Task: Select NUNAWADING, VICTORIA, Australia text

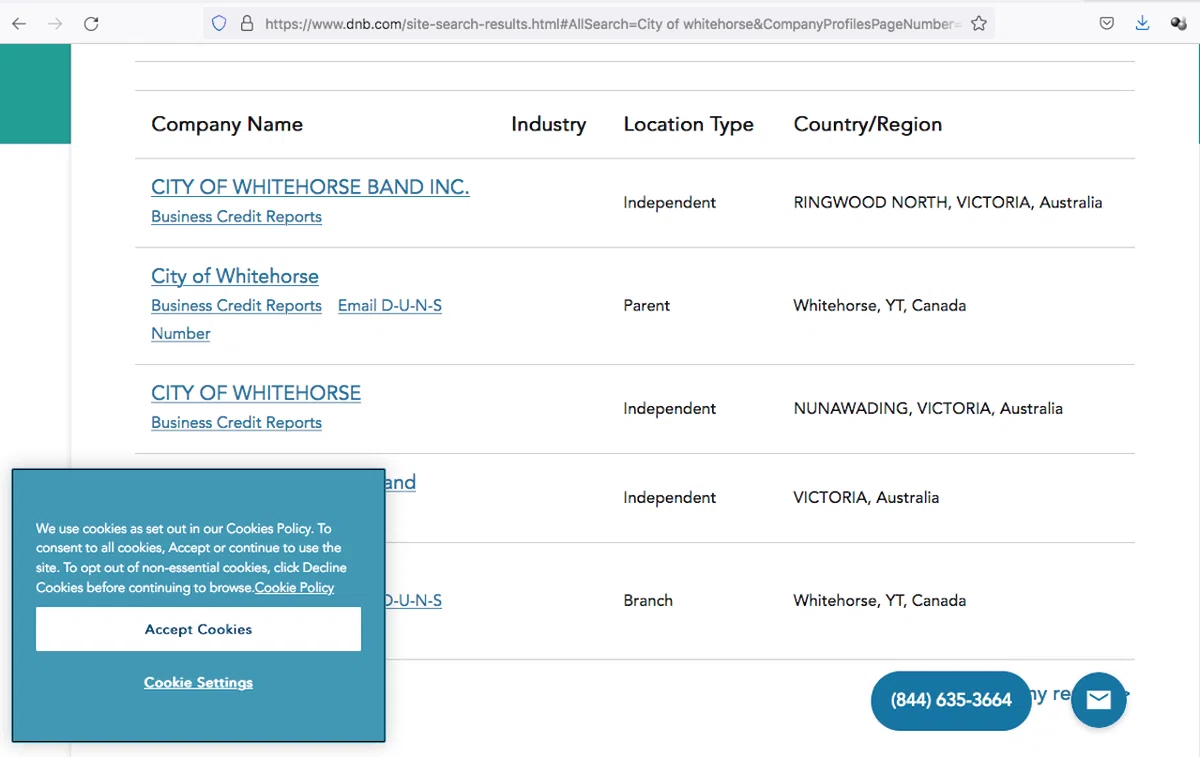Action: (x=928, y=408)
